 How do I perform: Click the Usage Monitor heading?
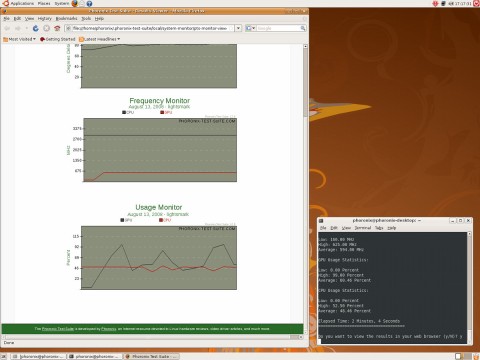coord(159,207)
